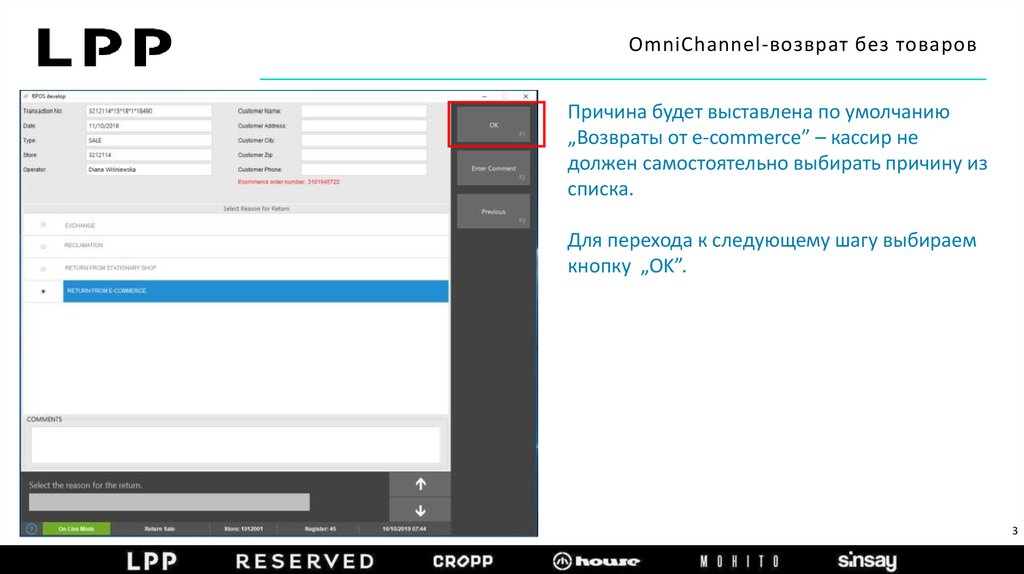This screenshot has width=1024, height=574.
Task: Click the gray input bar under the return prompt
Action: click(169, 502)
